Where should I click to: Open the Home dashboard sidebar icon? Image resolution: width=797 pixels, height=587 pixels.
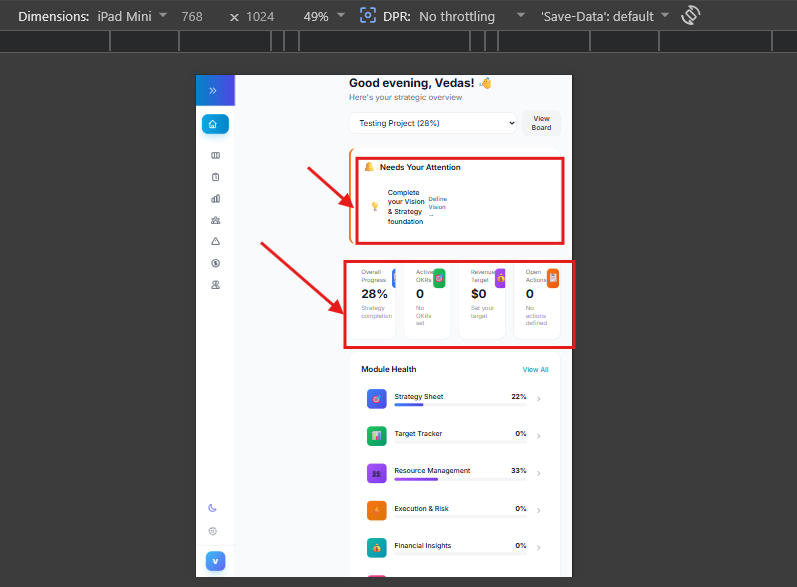tap(215, 124)
